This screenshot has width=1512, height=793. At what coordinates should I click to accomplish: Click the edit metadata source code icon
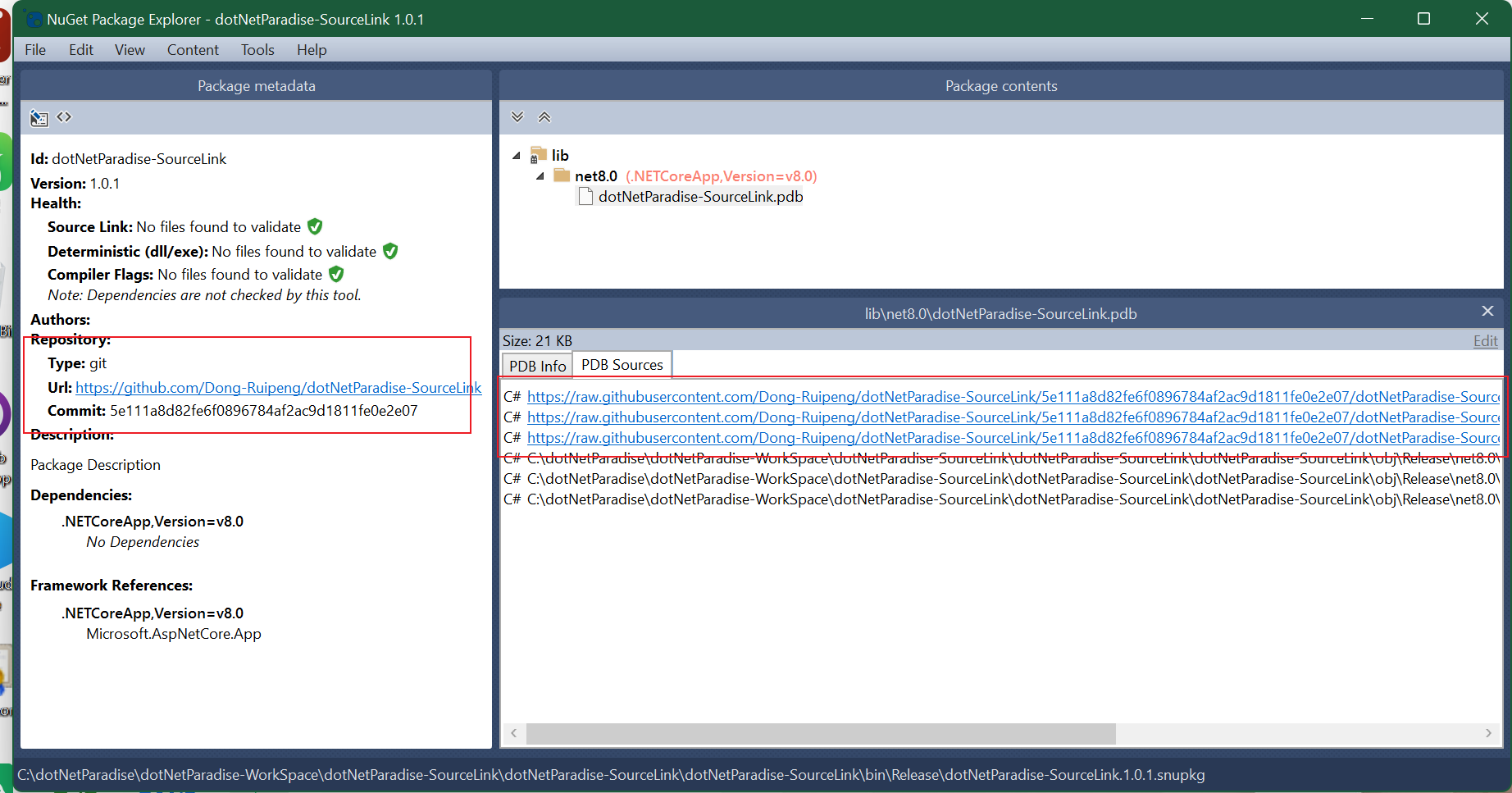click(64, 117)
